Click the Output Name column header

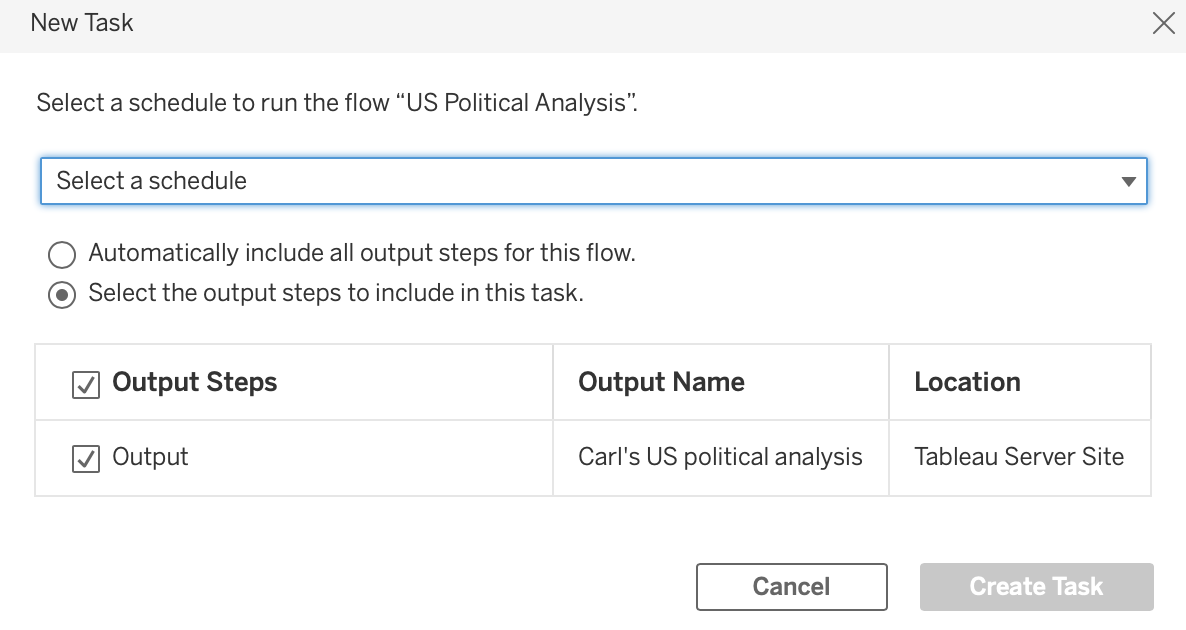(x=661, y=382)
